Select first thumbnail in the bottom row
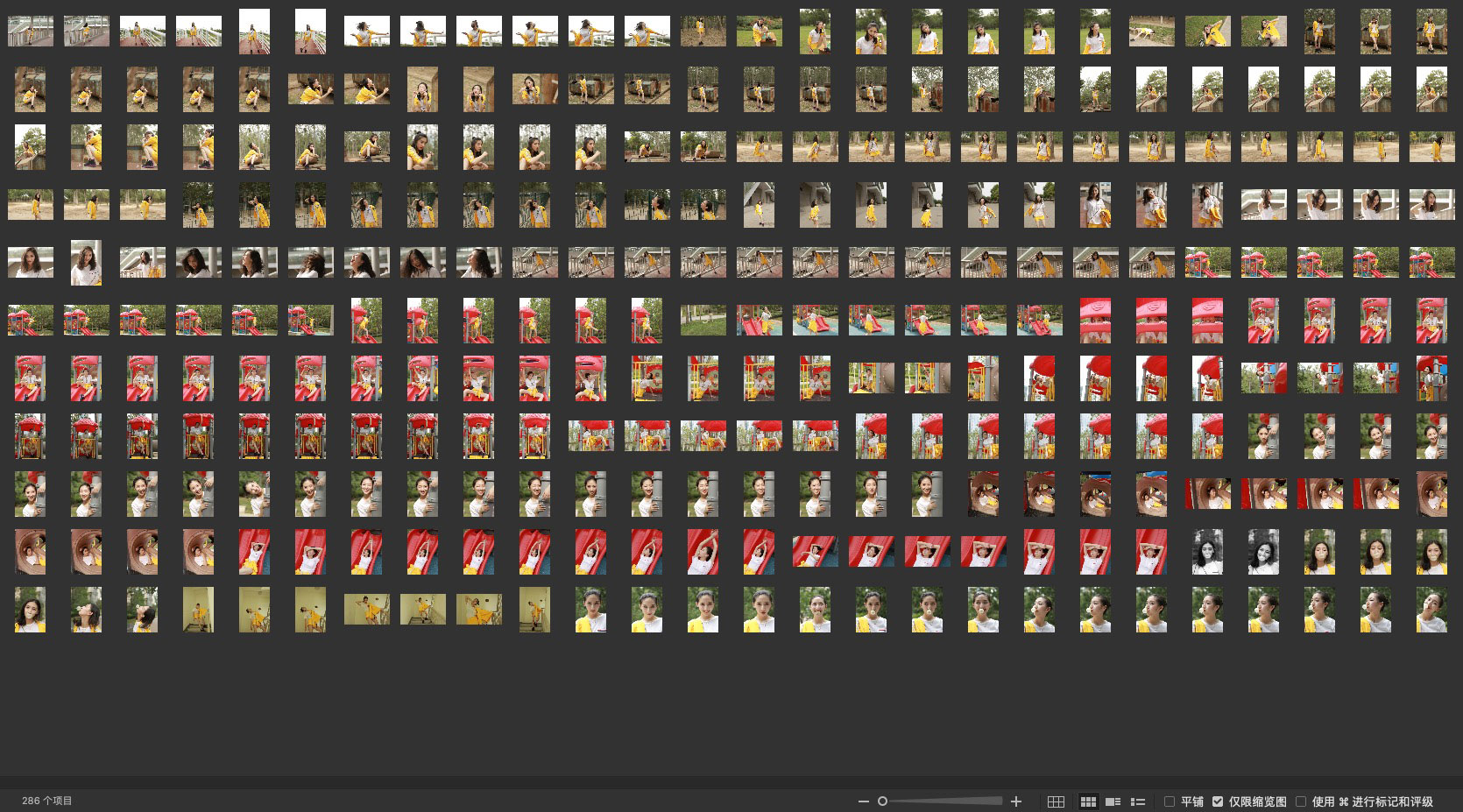 [31, 610]
